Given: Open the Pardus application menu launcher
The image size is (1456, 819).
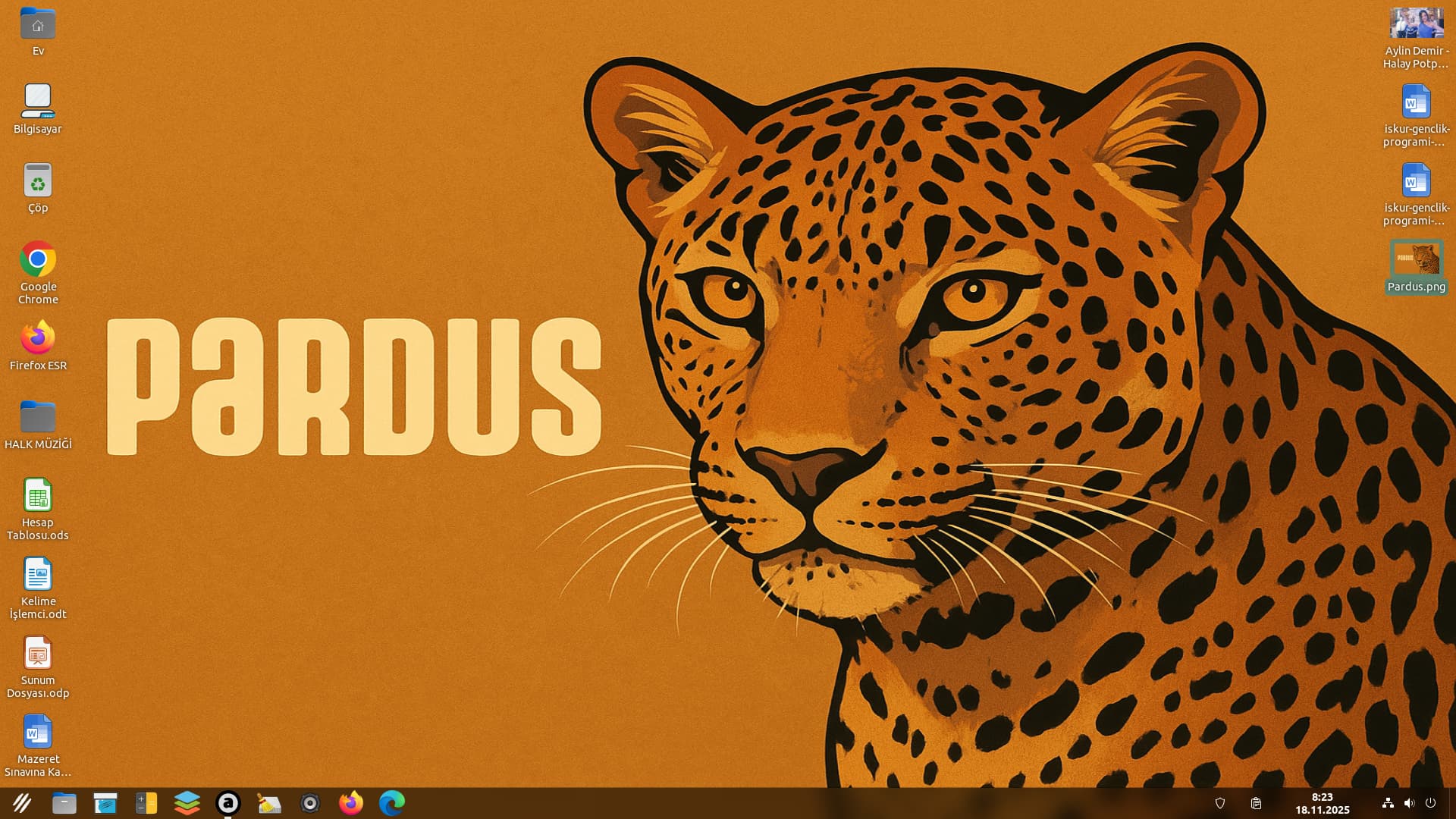Looking at the screenshot, I should (22, 803).
